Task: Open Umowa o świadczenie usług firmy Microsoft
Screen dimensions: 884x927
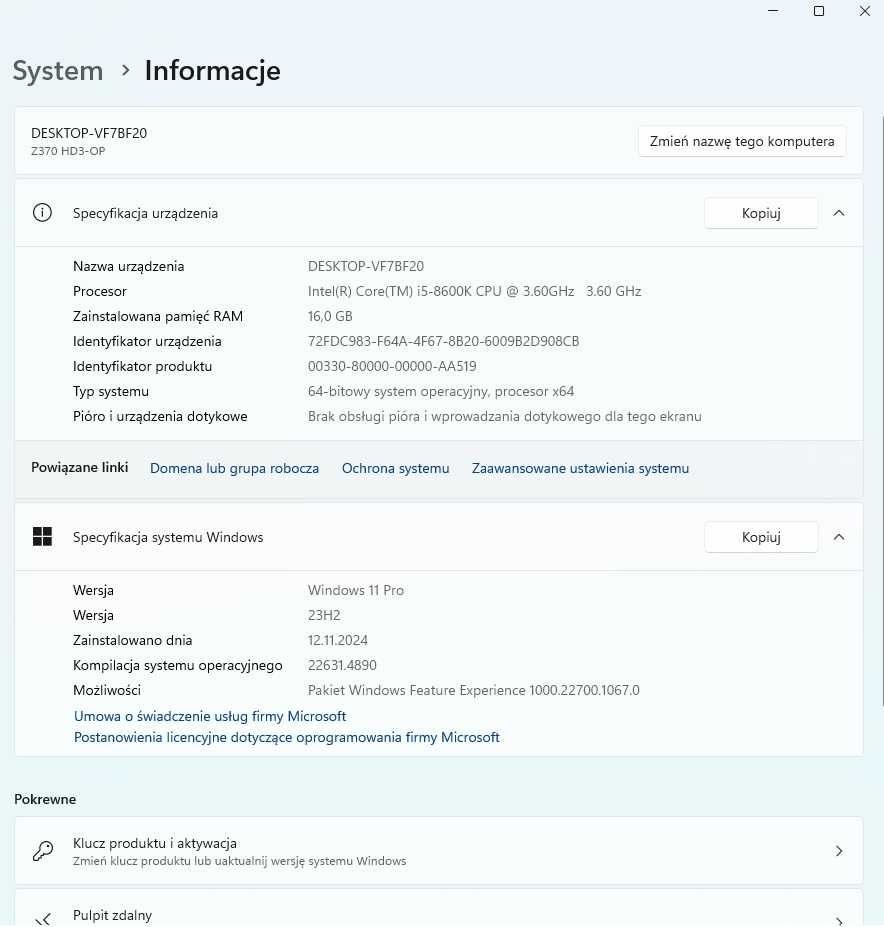Action: pyautogui.click(x=210, y=716)
